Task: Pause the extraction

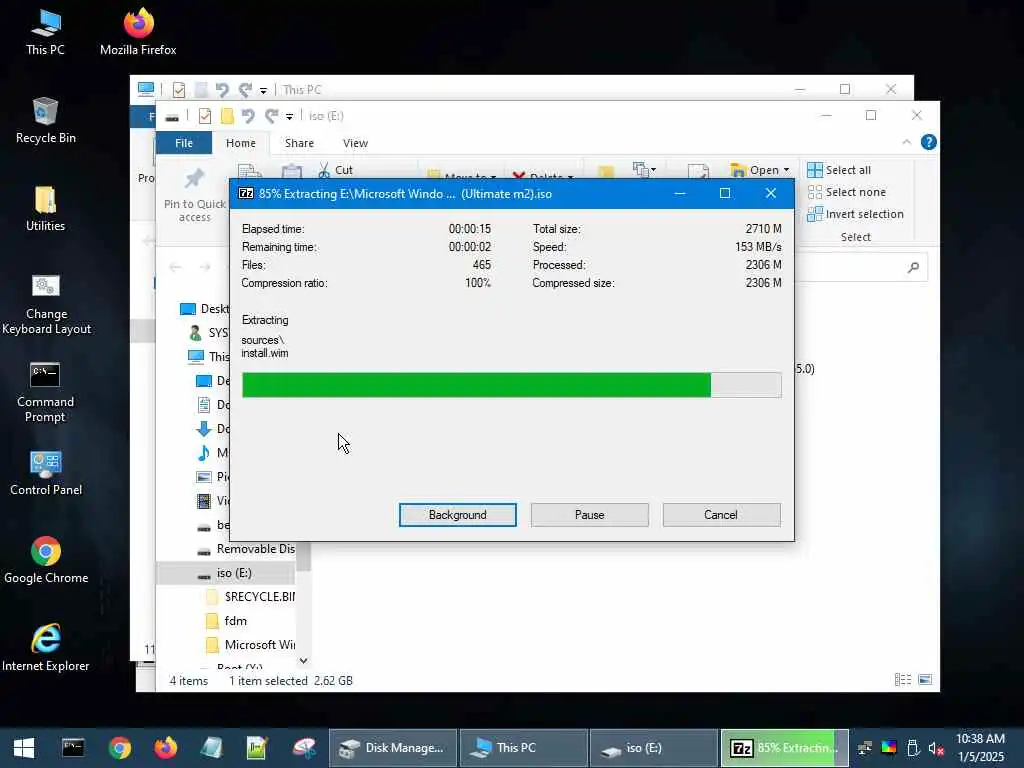Action: tap(589, 515)
